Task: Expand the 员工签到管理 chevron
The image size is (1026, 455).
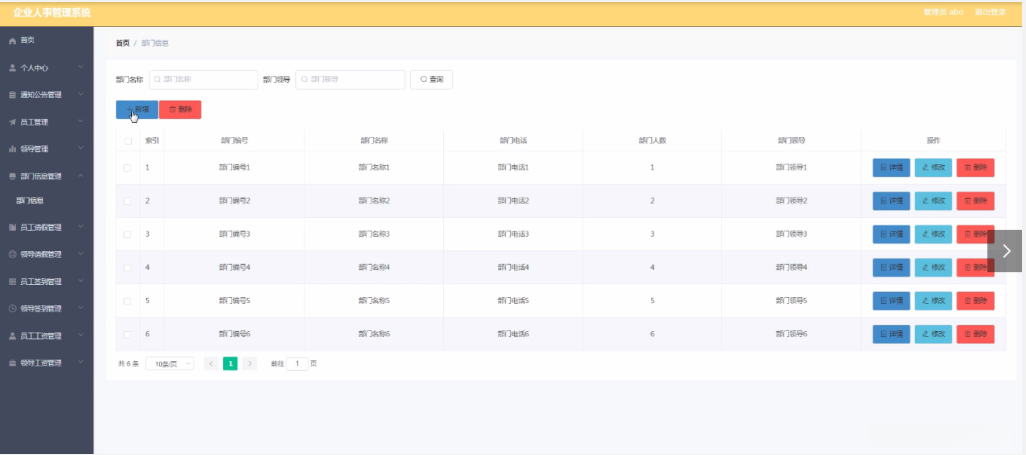Action: 80,281
